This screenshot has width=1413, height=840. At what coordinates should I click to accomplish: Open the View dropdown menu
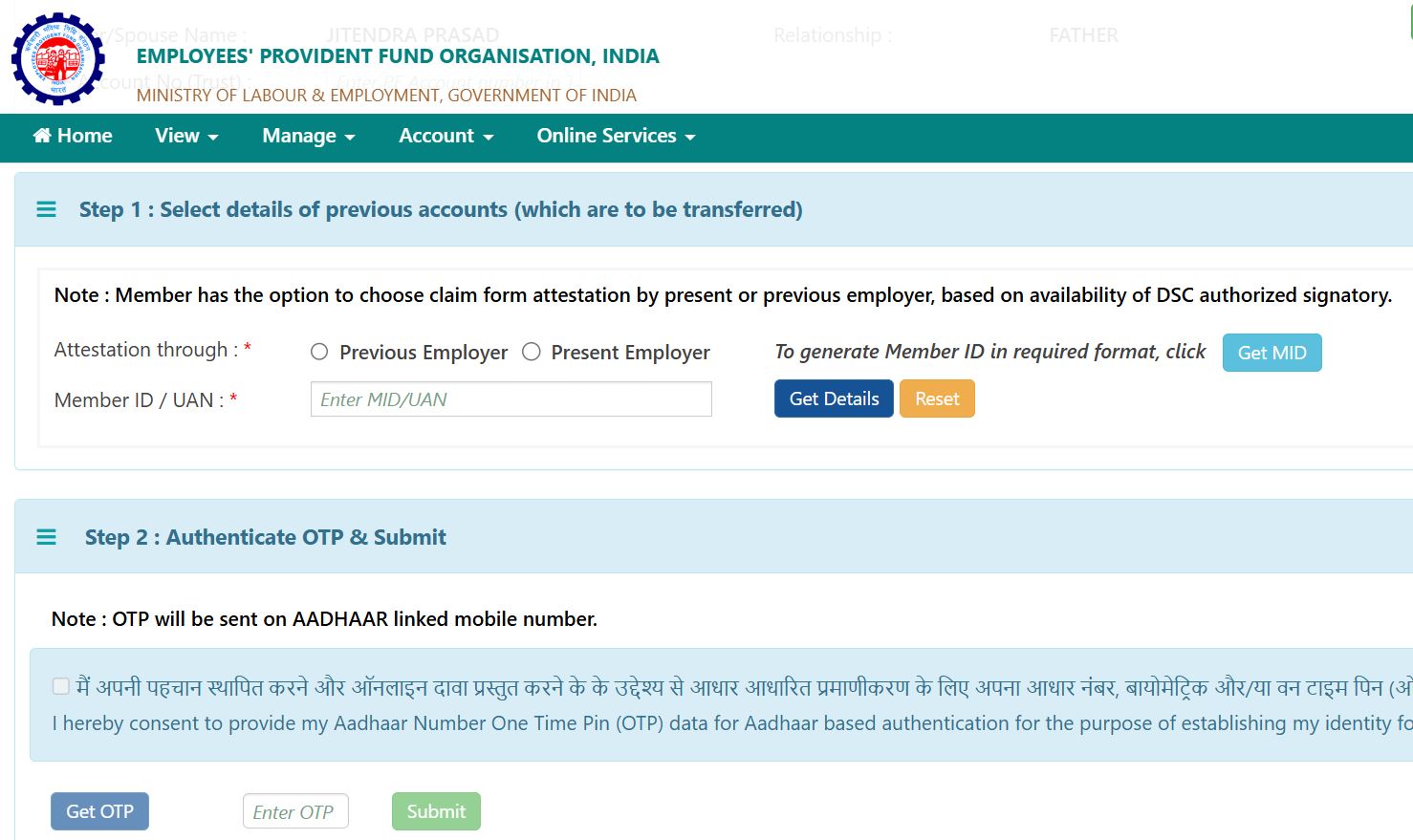186,136
